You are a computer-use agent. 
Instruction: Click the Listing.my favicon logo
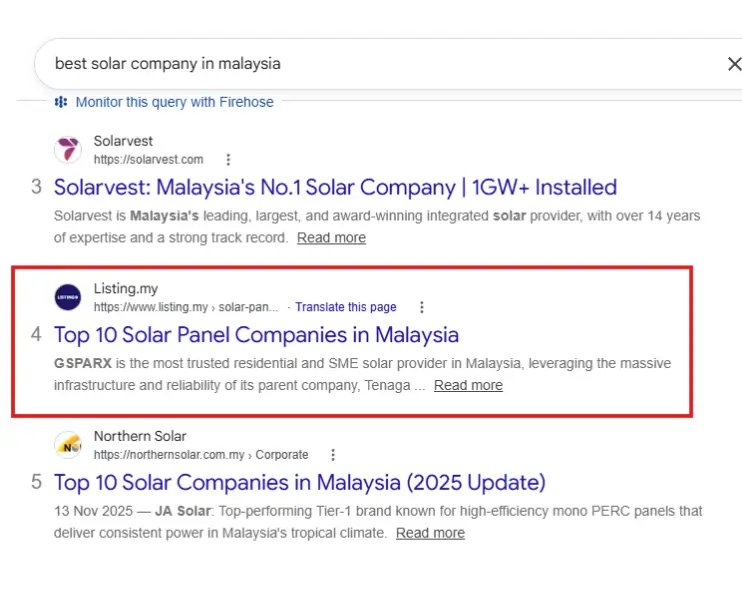pyautogui.click(x=68, y=297)
